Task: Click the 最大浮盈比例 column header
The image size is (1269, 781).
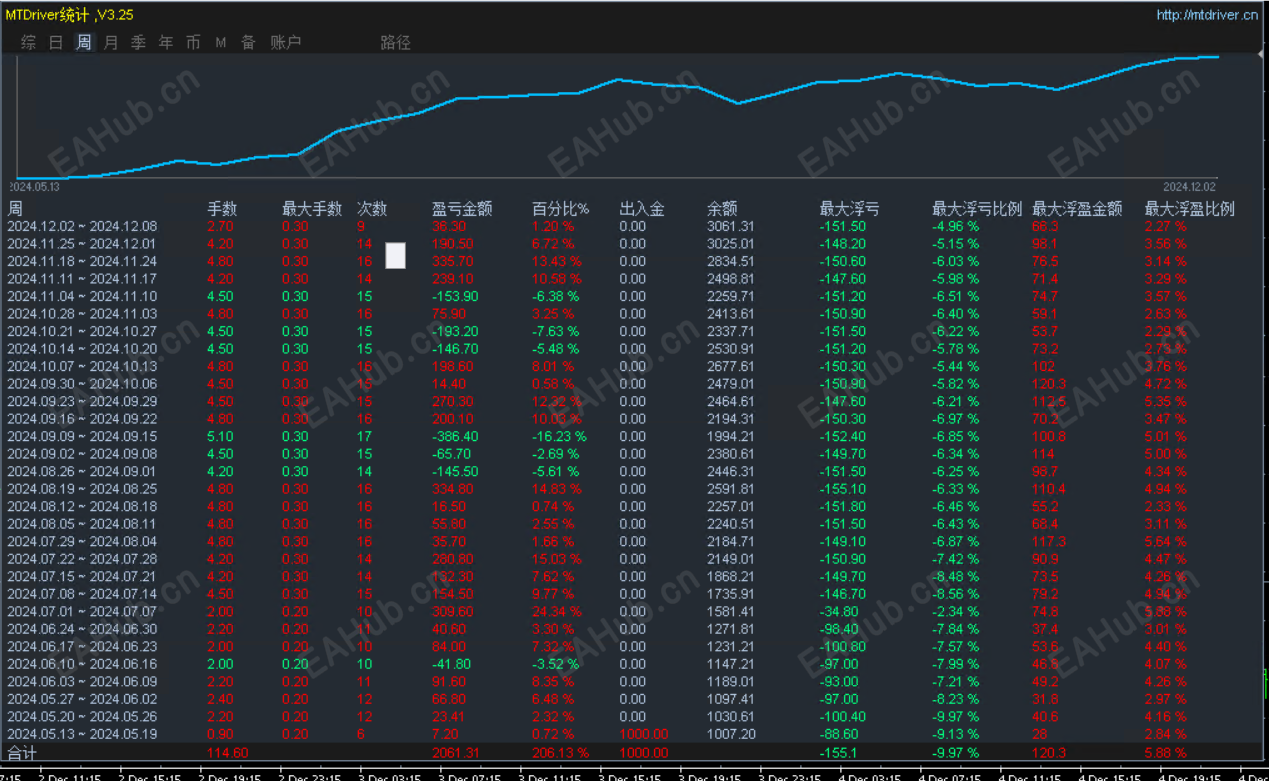Action: click(1190, 209)
